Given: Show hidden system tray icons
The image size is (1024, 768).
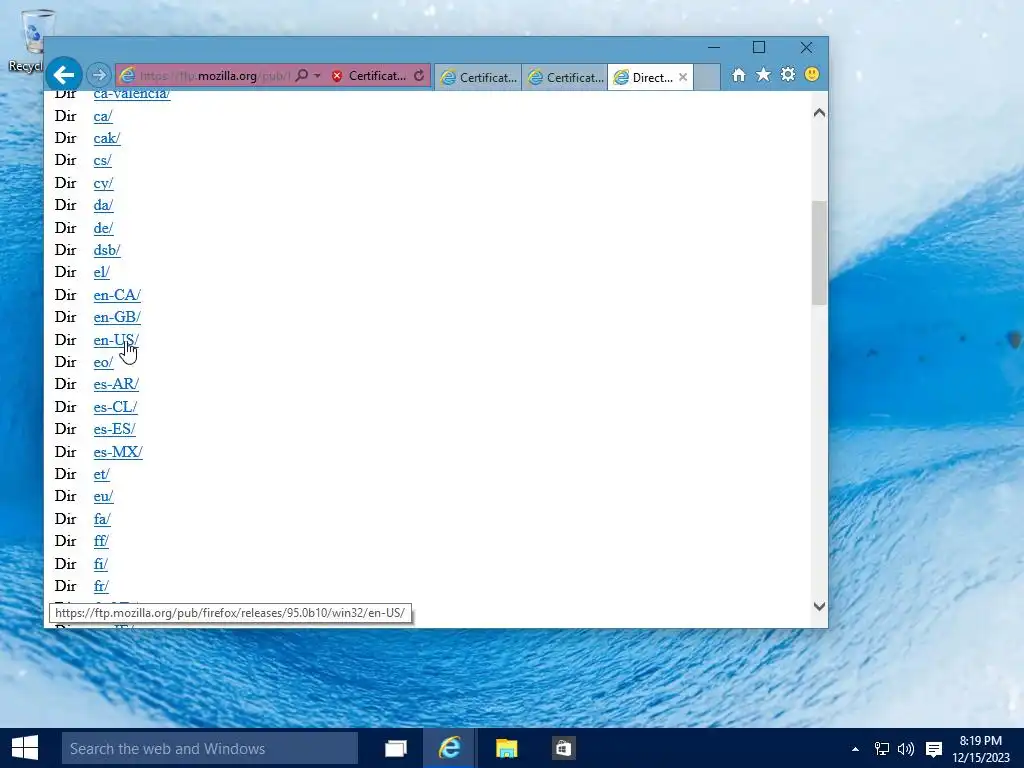Looking at the screenshot, I should [x=856, y=749].
